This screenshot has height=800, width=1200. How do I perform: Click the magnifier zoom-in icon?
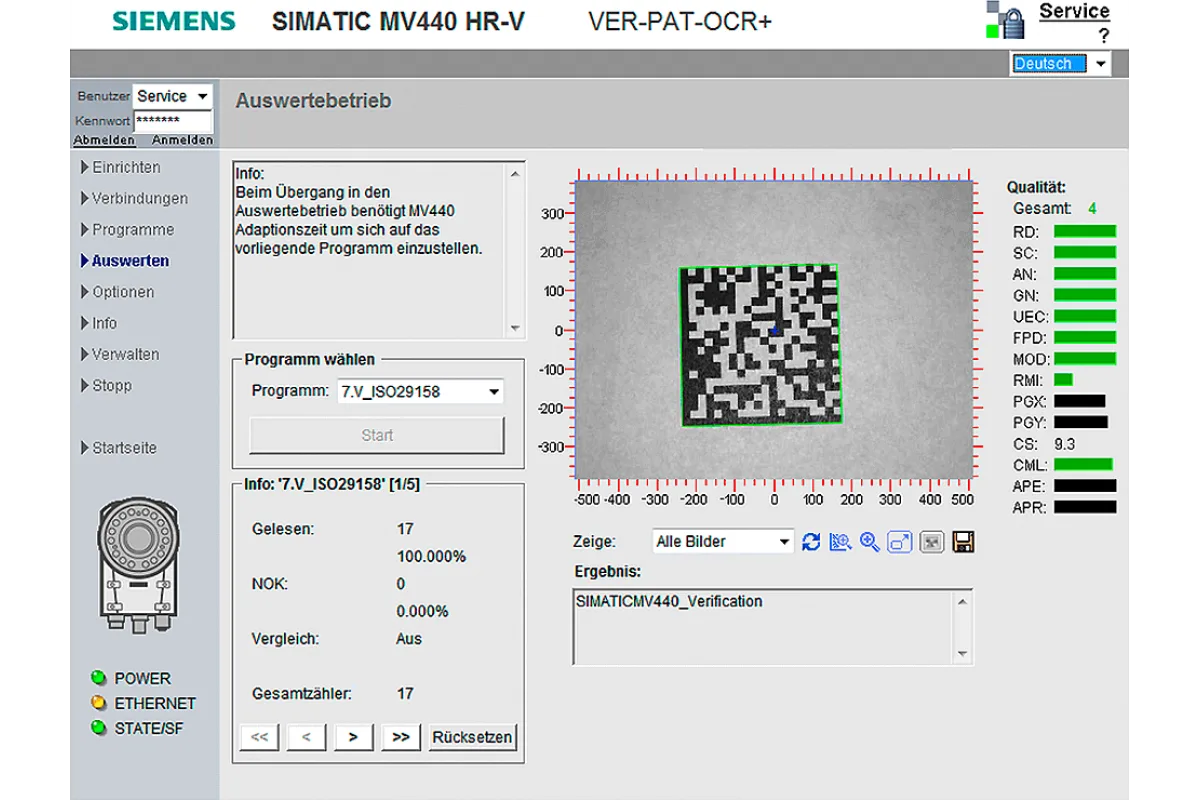[870, 542]
